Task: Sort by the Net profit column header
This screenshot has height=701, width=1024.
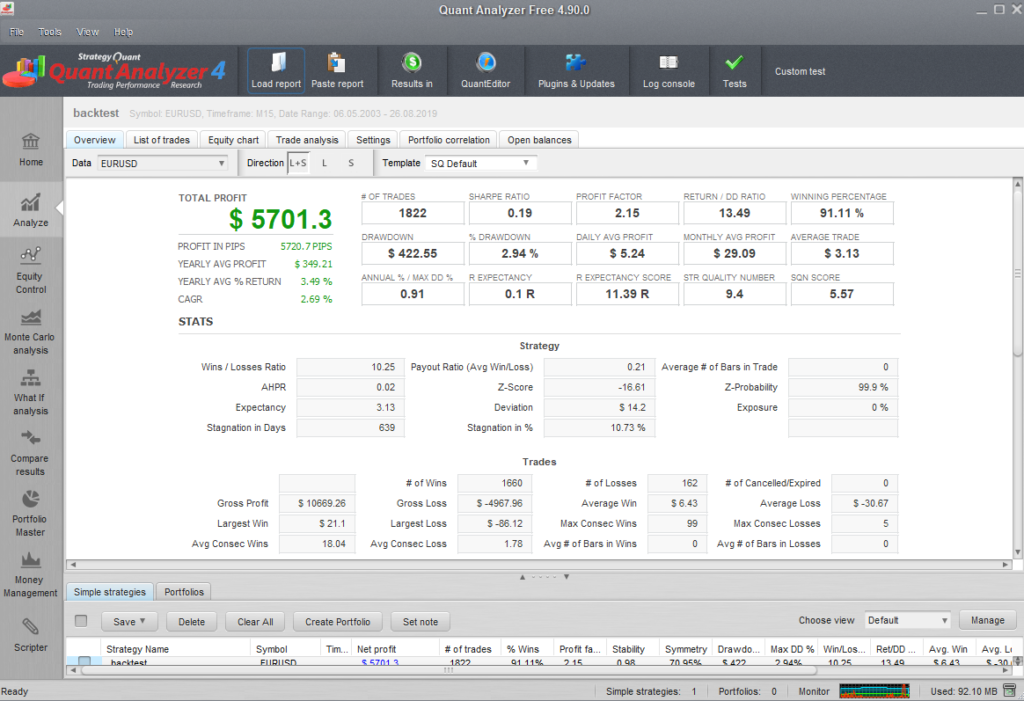Action: (395, 649)
